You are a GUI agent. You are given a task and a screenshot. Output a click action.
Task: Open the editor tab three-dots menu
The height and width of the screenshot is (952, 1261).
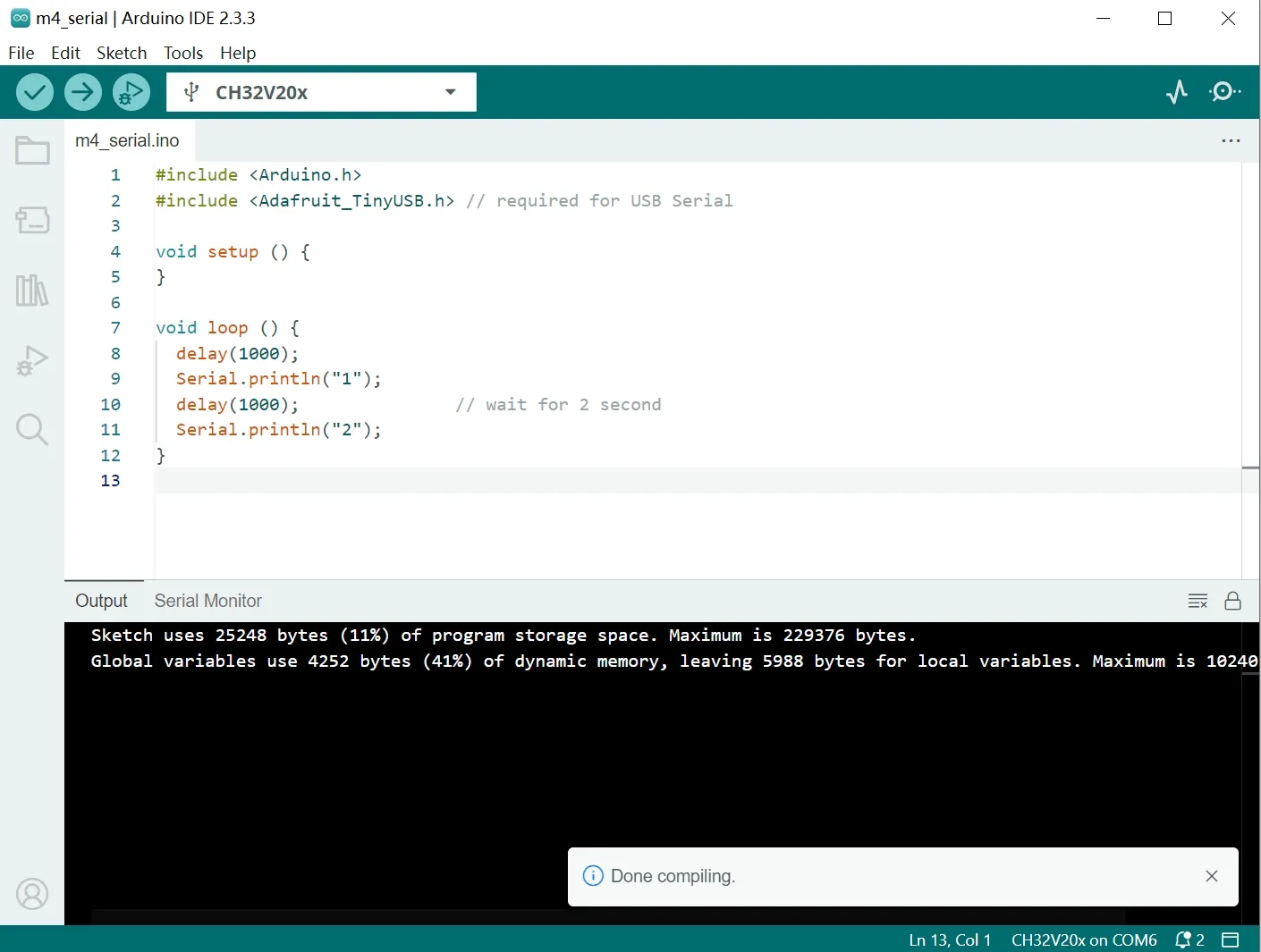[1231, 141]
